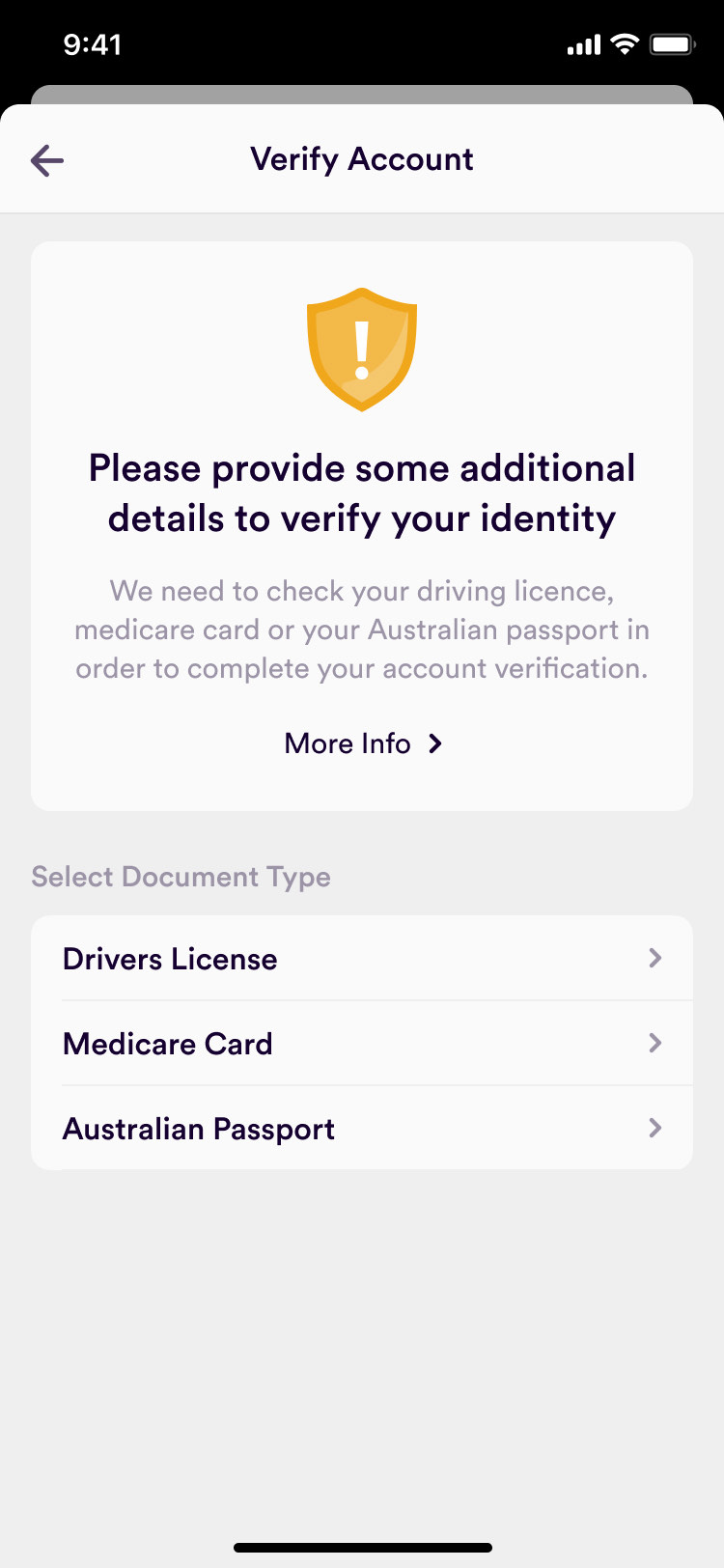Expand the Australian Passport row chevron

(x=655, y=1128)
